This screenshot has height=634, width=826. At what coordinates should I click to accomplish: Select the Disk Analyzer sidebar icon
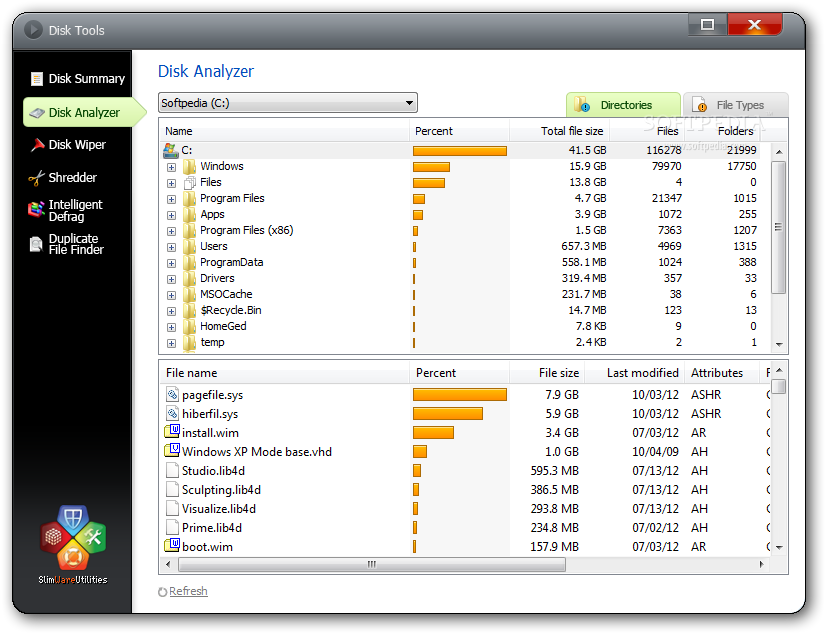tap(37, 113)
